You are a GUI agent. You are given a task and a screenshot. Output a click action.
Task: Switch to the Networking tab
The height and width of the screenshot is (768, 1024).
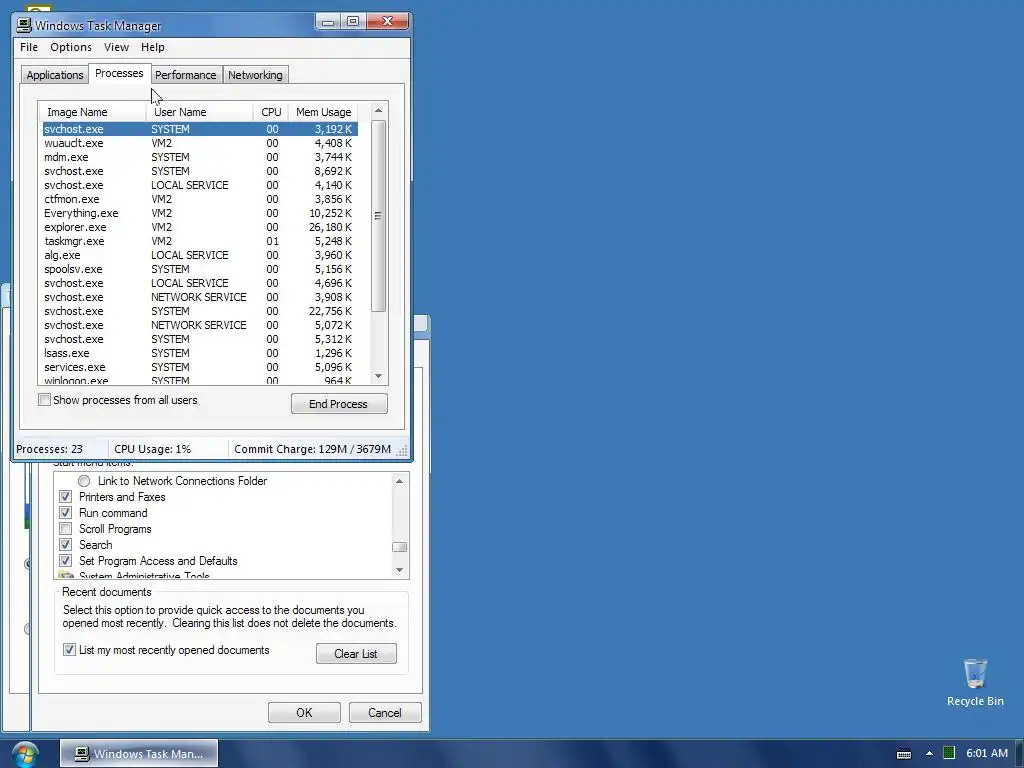tap(255, 75)
